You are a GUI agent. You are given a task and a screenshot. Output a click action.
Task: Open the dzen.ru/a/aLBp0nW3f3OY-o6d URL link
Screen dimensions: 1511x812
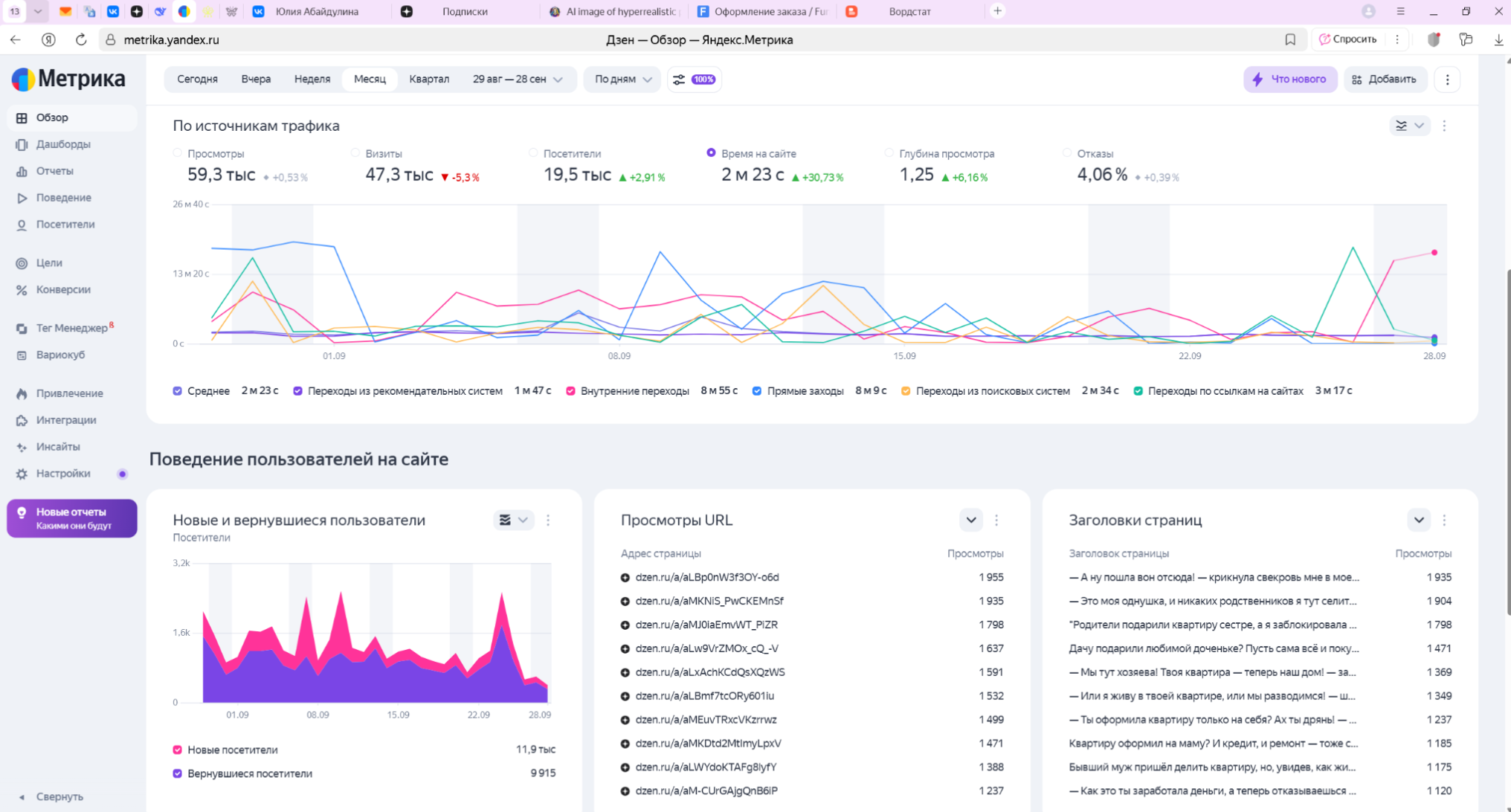706,577
